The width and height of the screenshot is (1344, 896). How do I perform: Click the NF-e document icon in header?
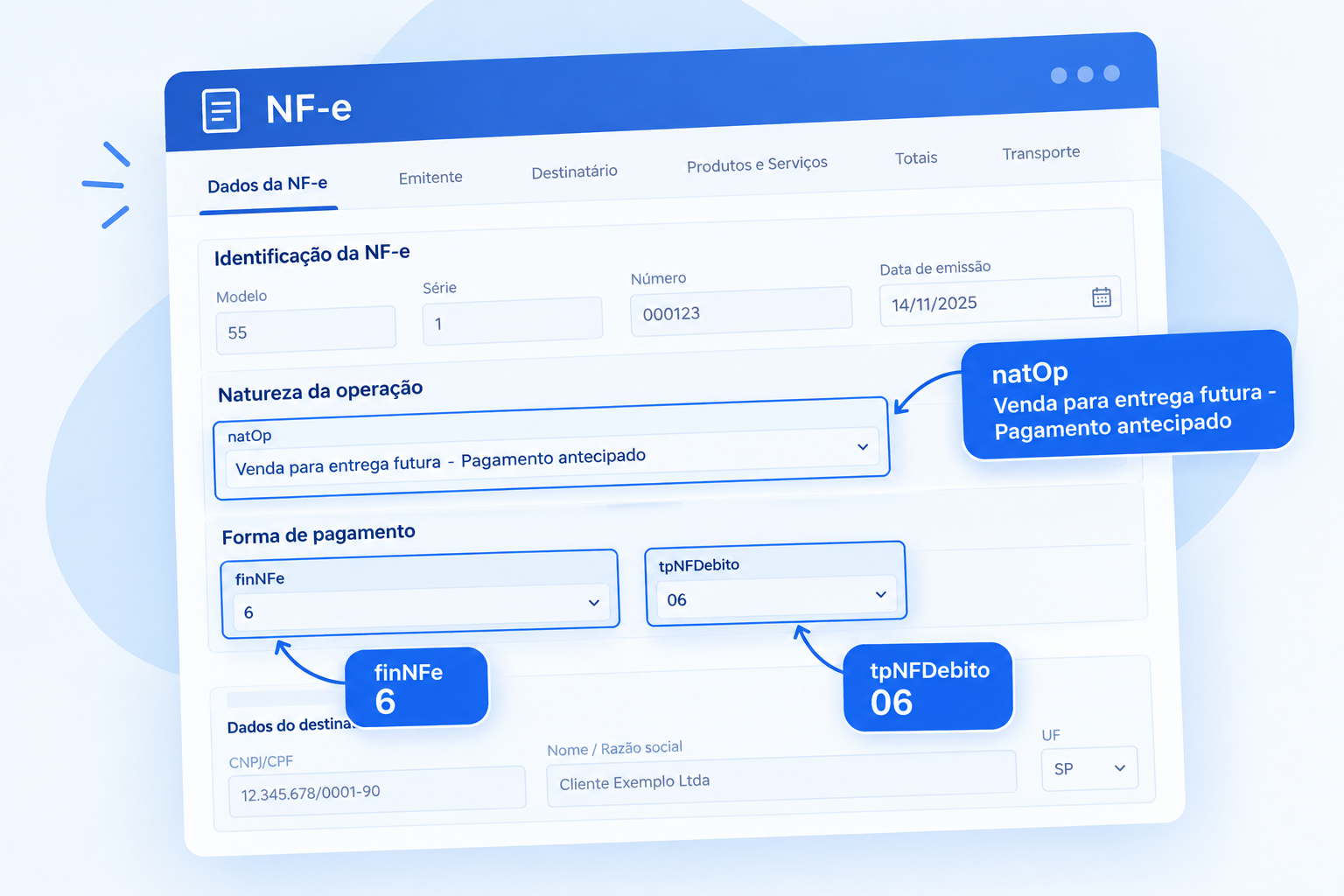pyautogui.click(x=220, y=110)
